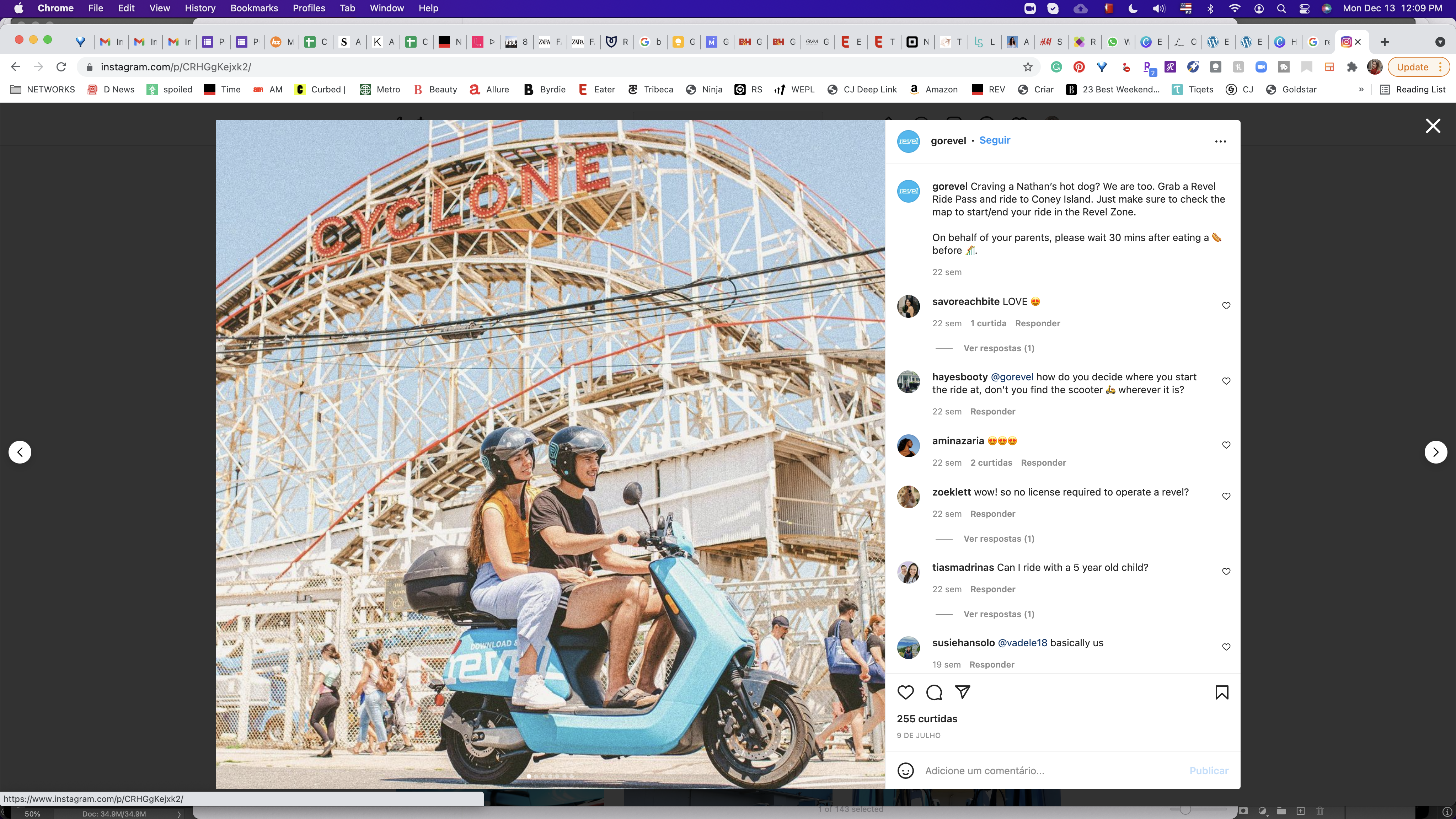
Task: Open the Chrome profile avatar
Action: [1375, 67]
